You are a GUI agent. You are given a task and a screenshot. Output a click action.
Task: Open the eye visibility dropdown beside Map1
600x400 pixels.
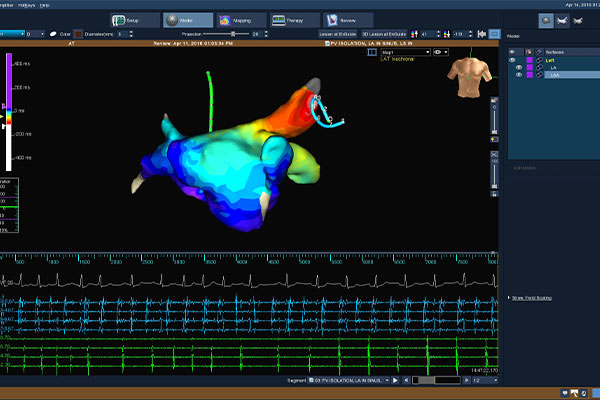pyautogui.click(x=440, y=52)
